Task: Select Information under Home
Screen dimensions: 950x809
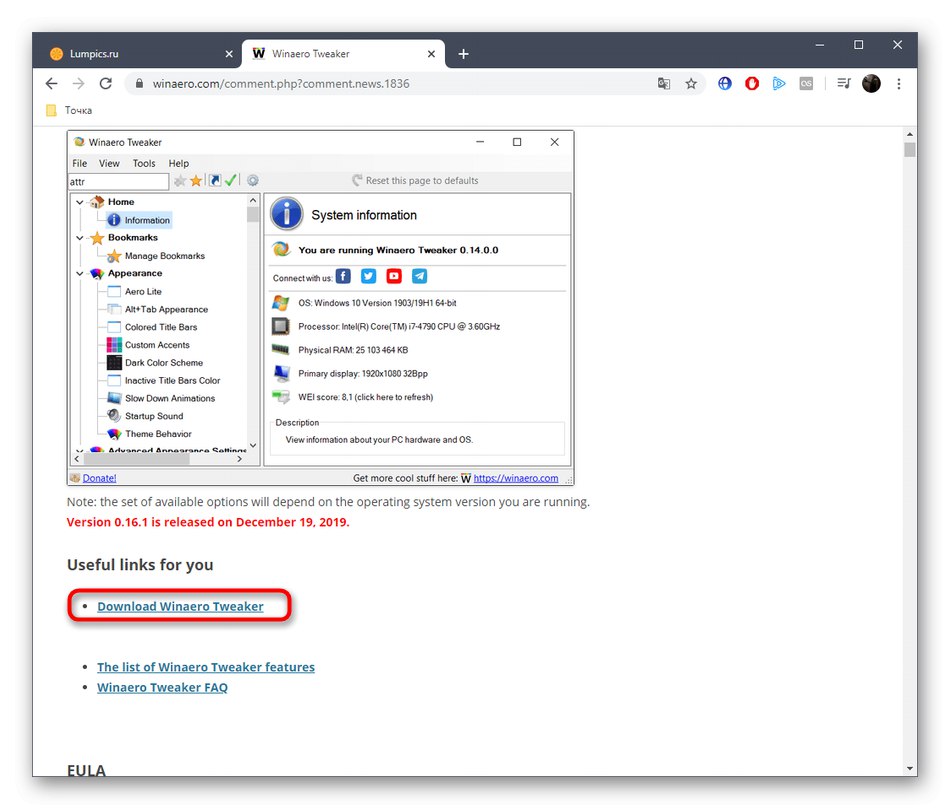Action: tap(139, 220)
